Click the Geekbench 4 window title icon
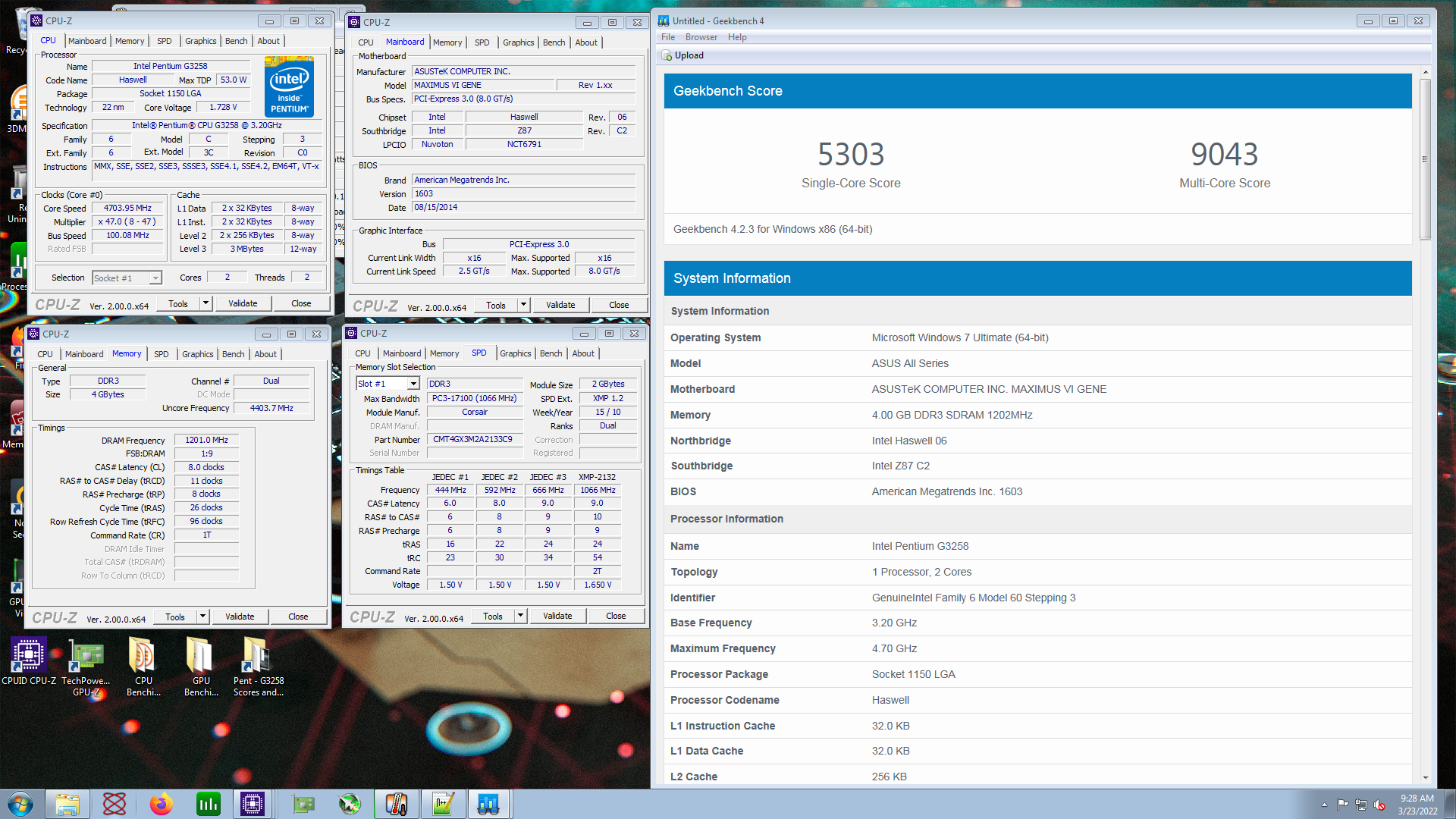This screenshot has height=819, width=1456. pyautogui.click(x=664, y=21)
